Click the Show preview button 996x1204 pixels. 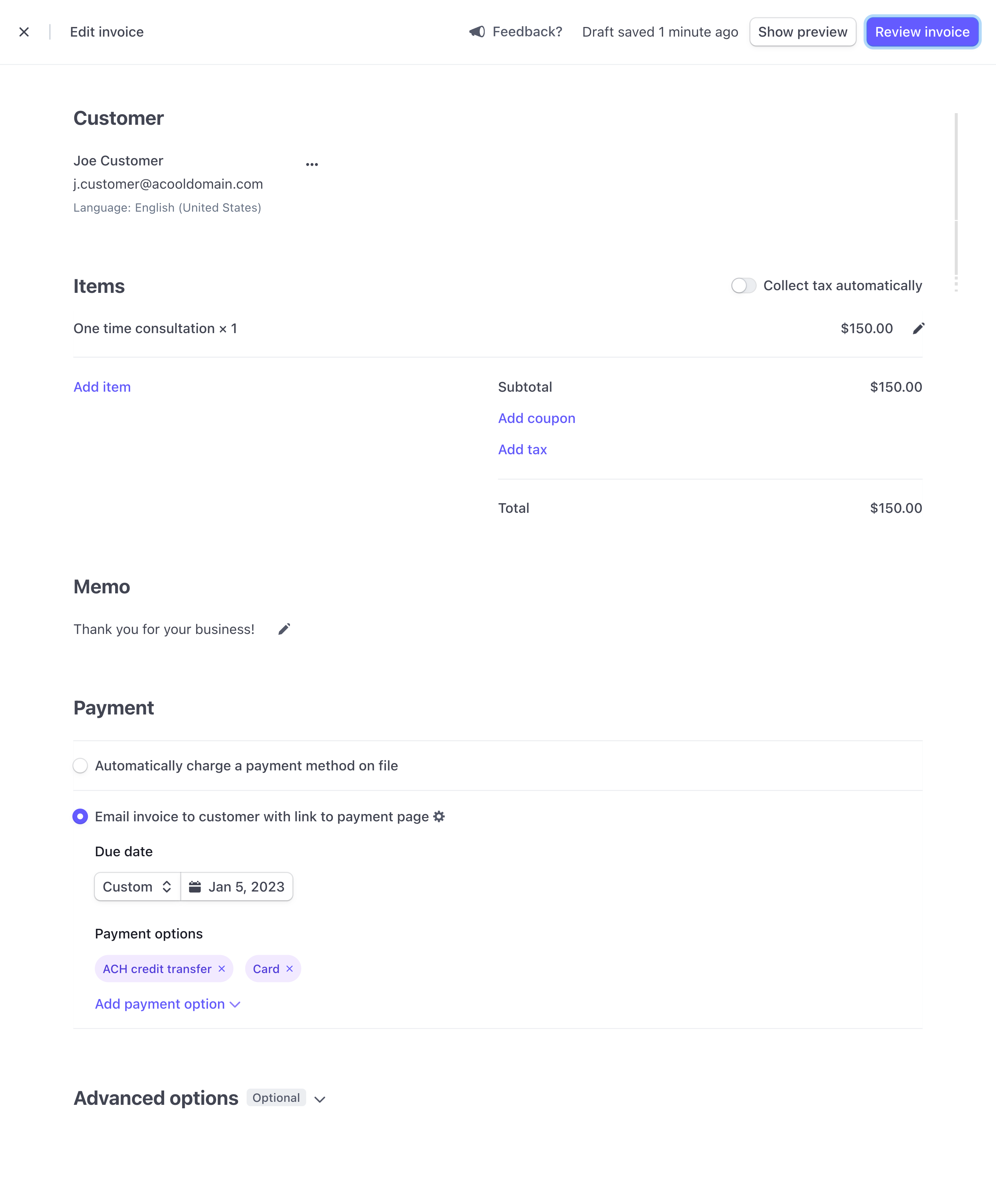tap(802, 32)
